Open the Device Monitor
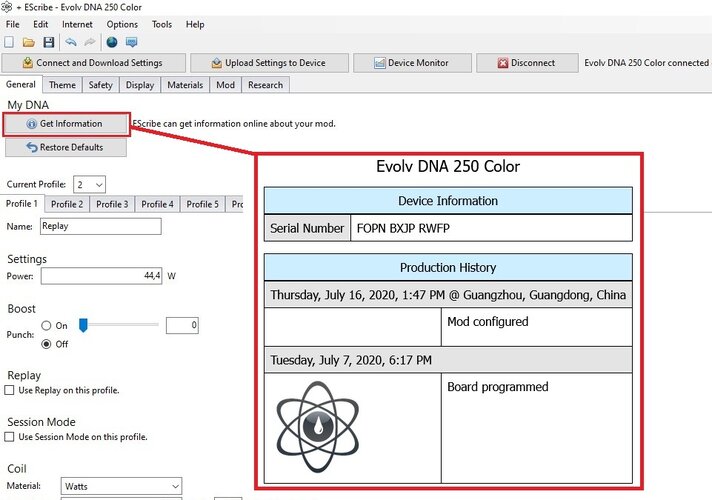 point(412,63)
